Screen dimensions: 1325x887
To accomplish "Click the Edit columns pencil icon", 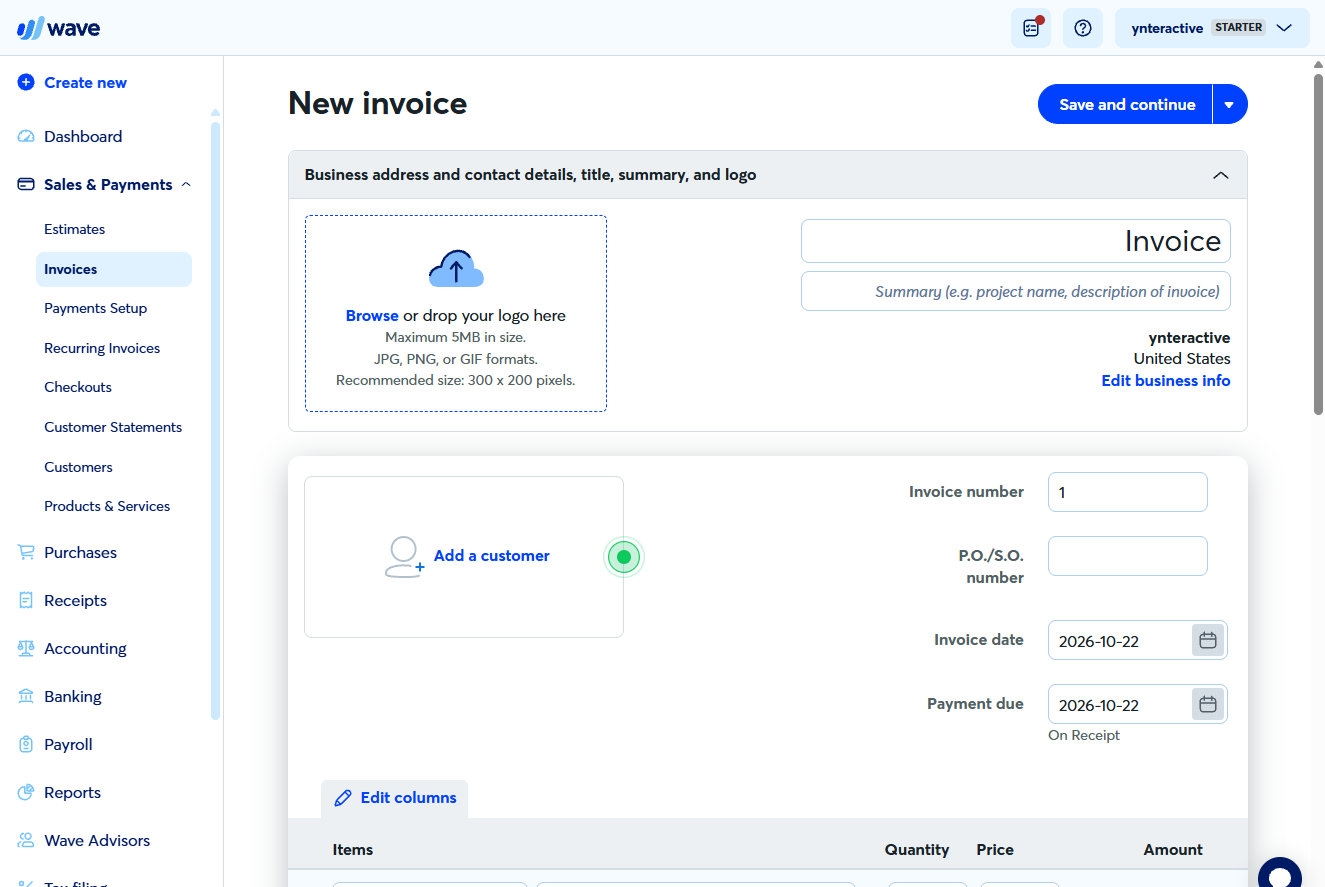I will 343,798.
